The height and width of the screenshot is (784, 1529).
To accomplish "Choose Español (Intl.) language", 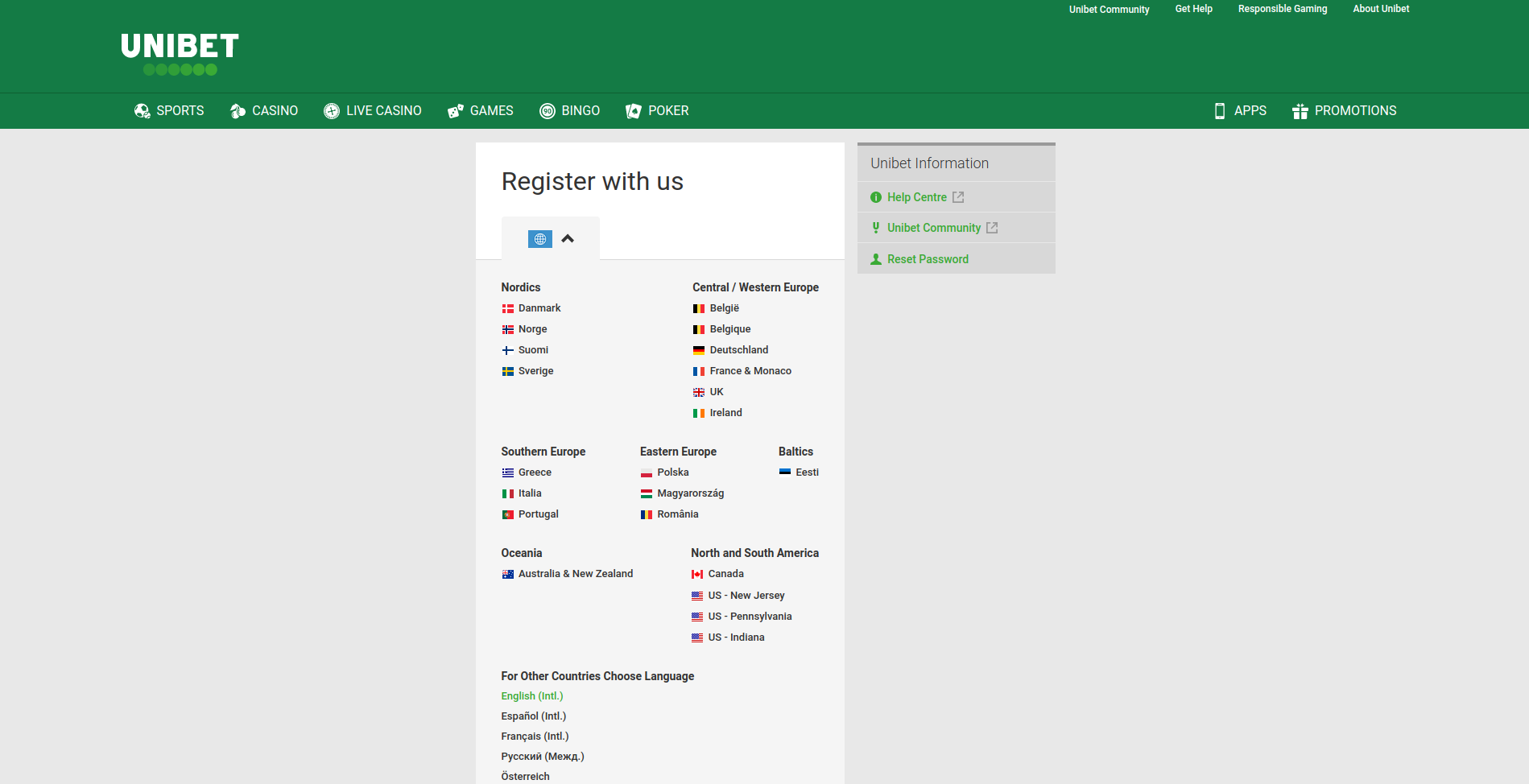I will pos(533,716).
